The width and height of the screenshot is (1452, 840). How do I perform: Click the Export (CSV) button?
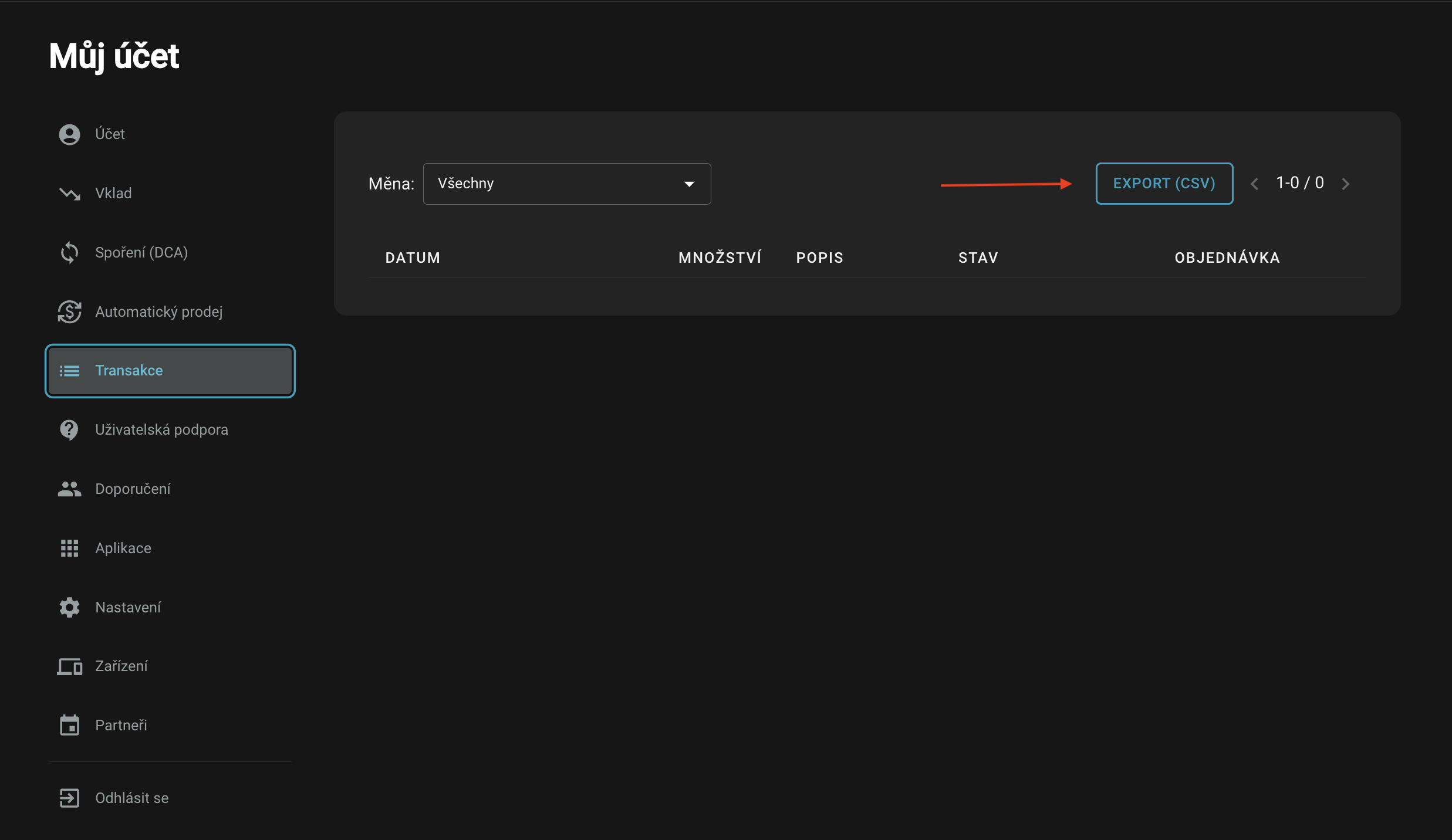tap(1164, 184)
